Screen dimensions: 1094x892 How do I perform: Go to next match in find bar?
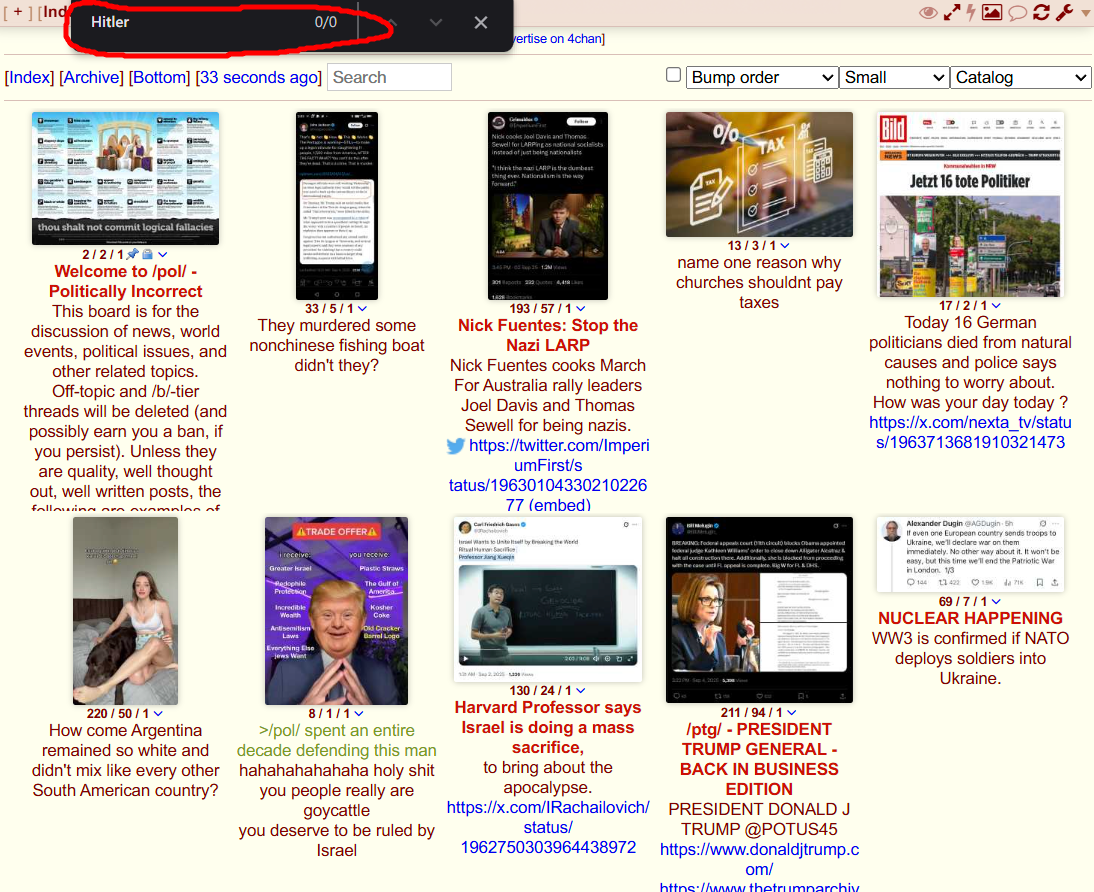tap(436, 22)
